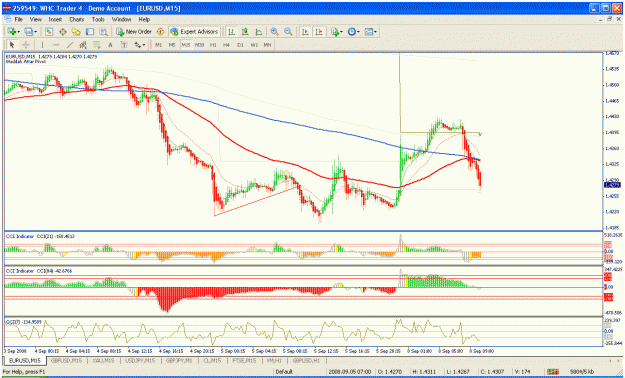The image size is (625, 378).
Task: Open the Data Window icon
Action: tap(63, 32)
